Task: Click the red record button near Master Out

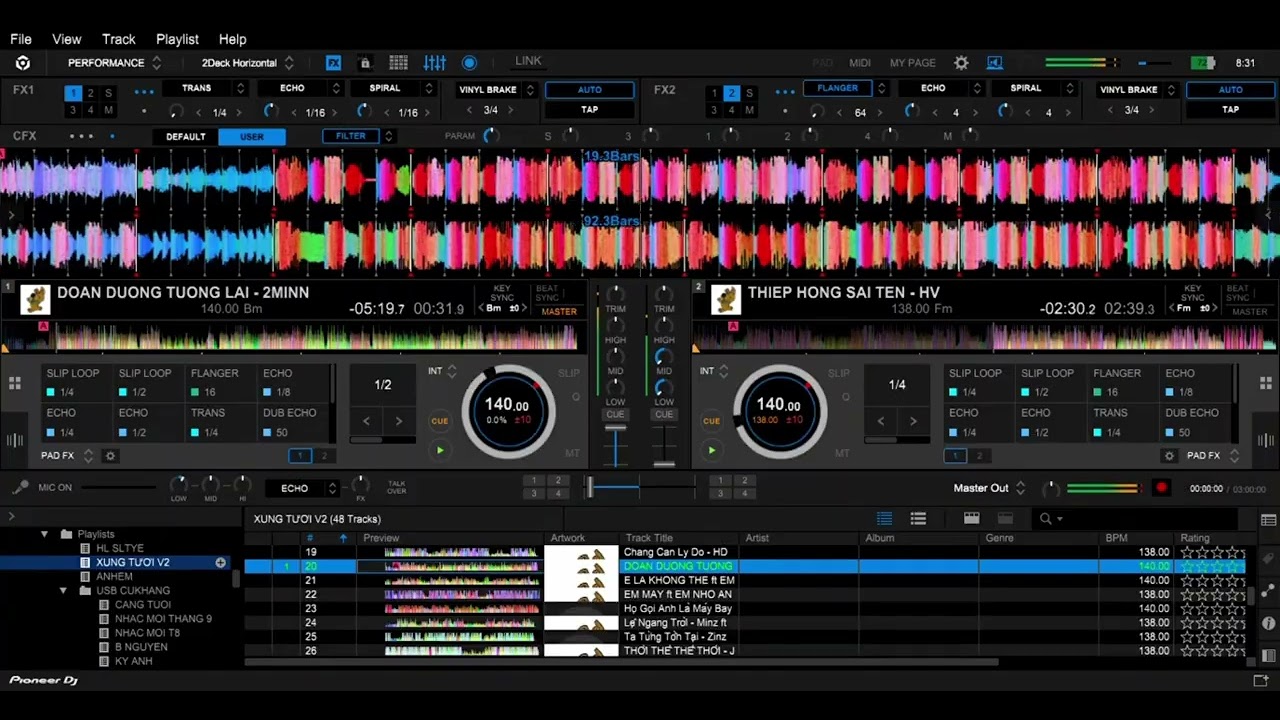Action: click(x=1161, y=488)
